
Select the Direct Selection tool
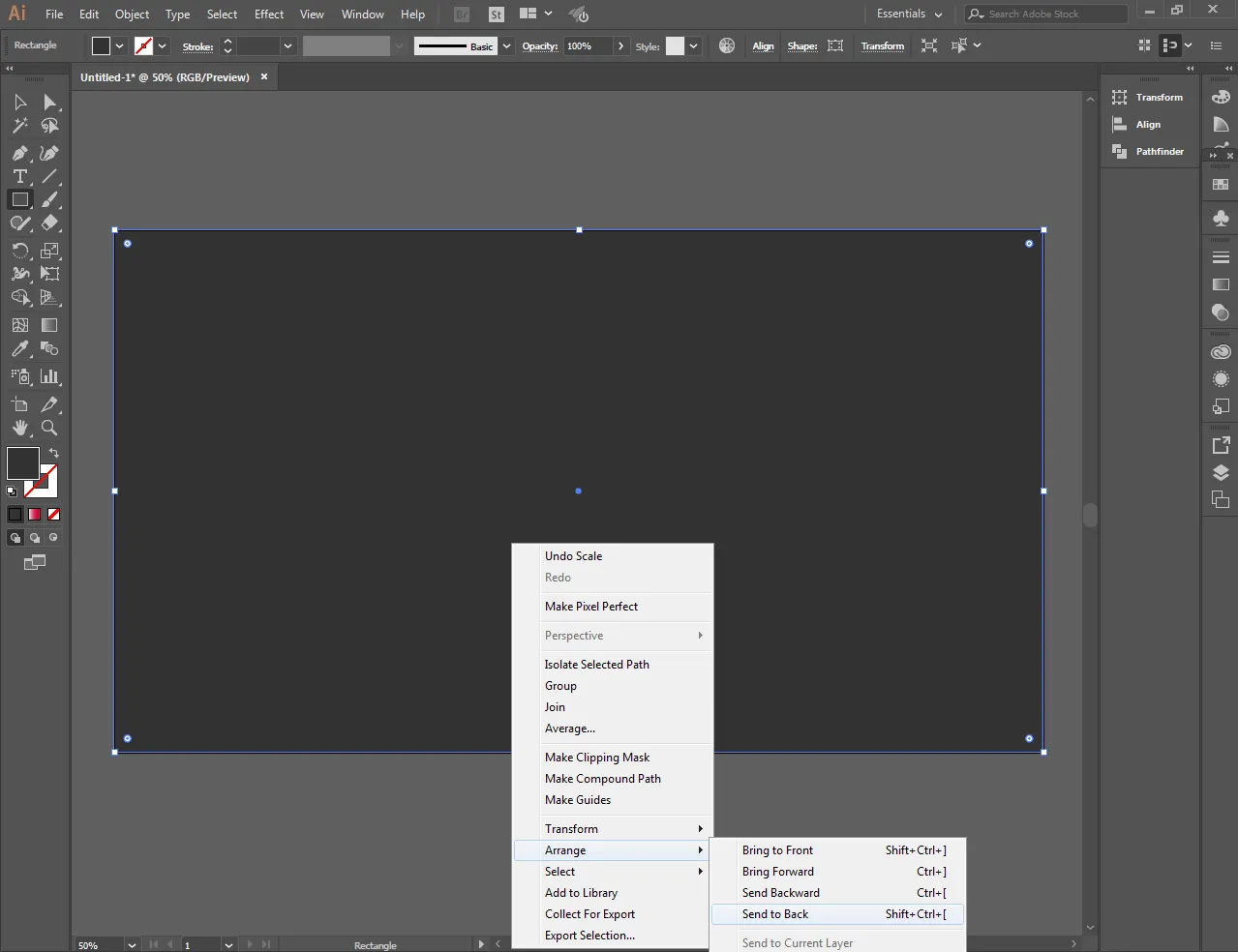click(x=49, y=102)
